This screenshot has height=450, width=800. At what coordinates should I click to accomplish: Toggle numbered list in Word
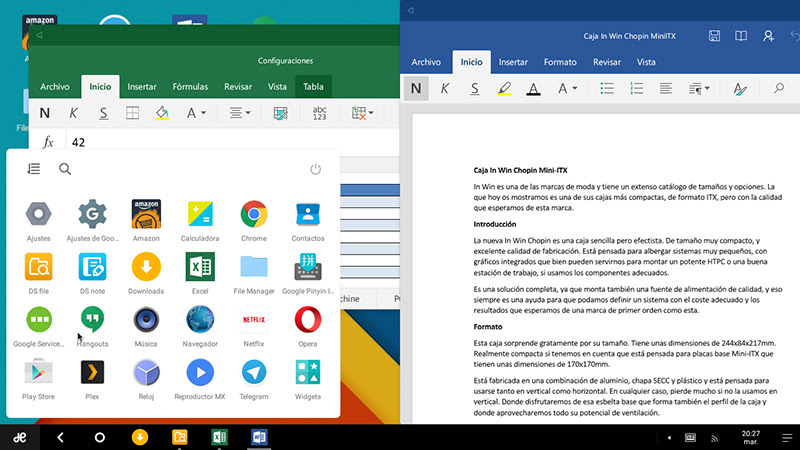(636, 88)
